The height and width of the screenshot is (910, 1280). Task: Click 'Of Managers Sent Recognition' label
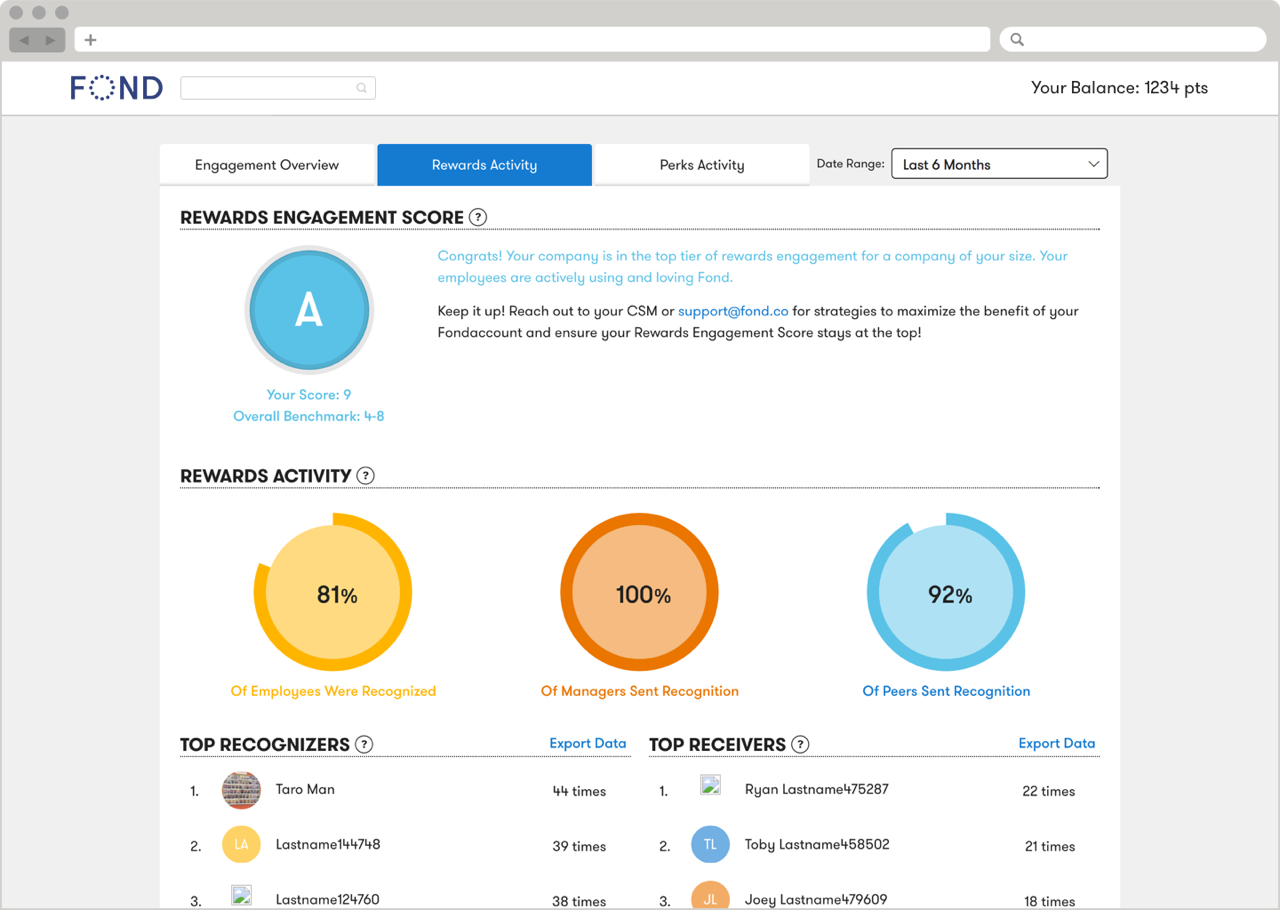(x=640, y=691)
